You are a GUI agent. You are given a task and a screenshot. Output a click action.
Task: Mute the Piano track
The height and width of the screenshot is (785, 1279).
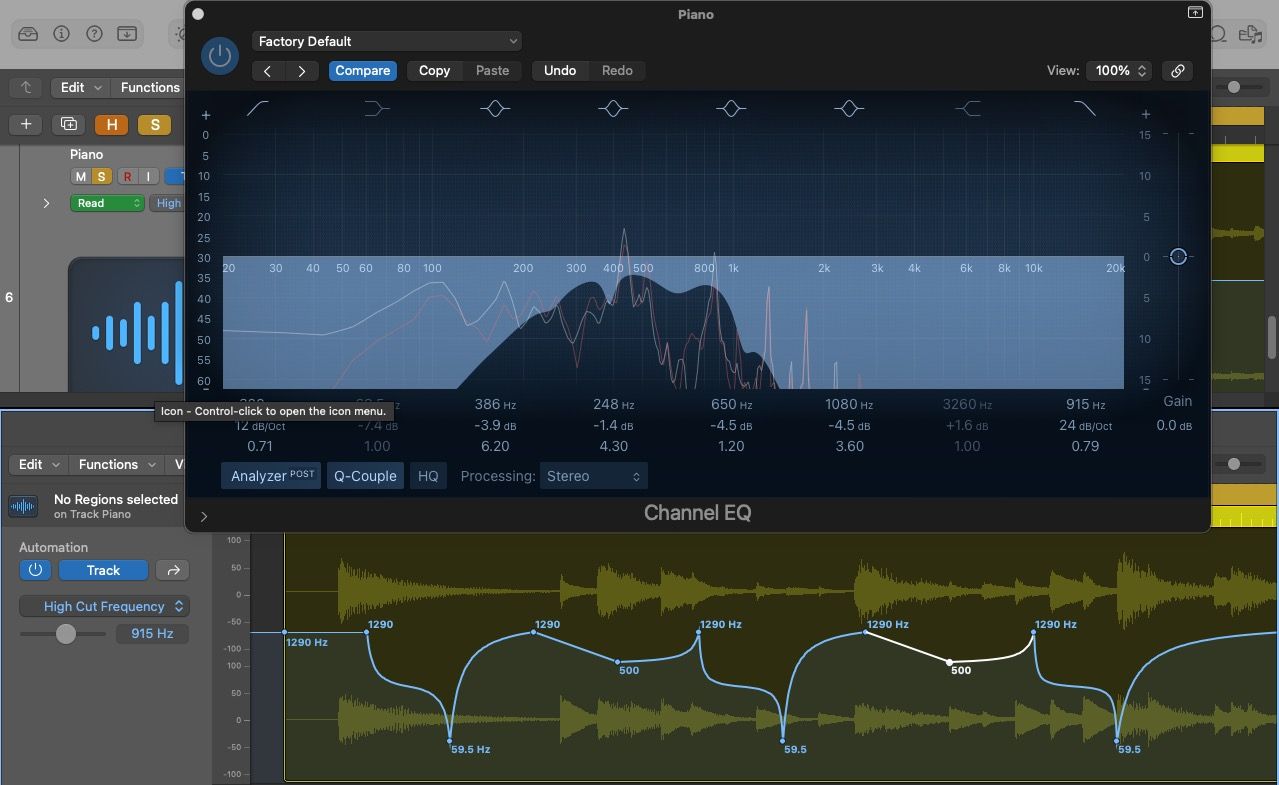(79, 175)
